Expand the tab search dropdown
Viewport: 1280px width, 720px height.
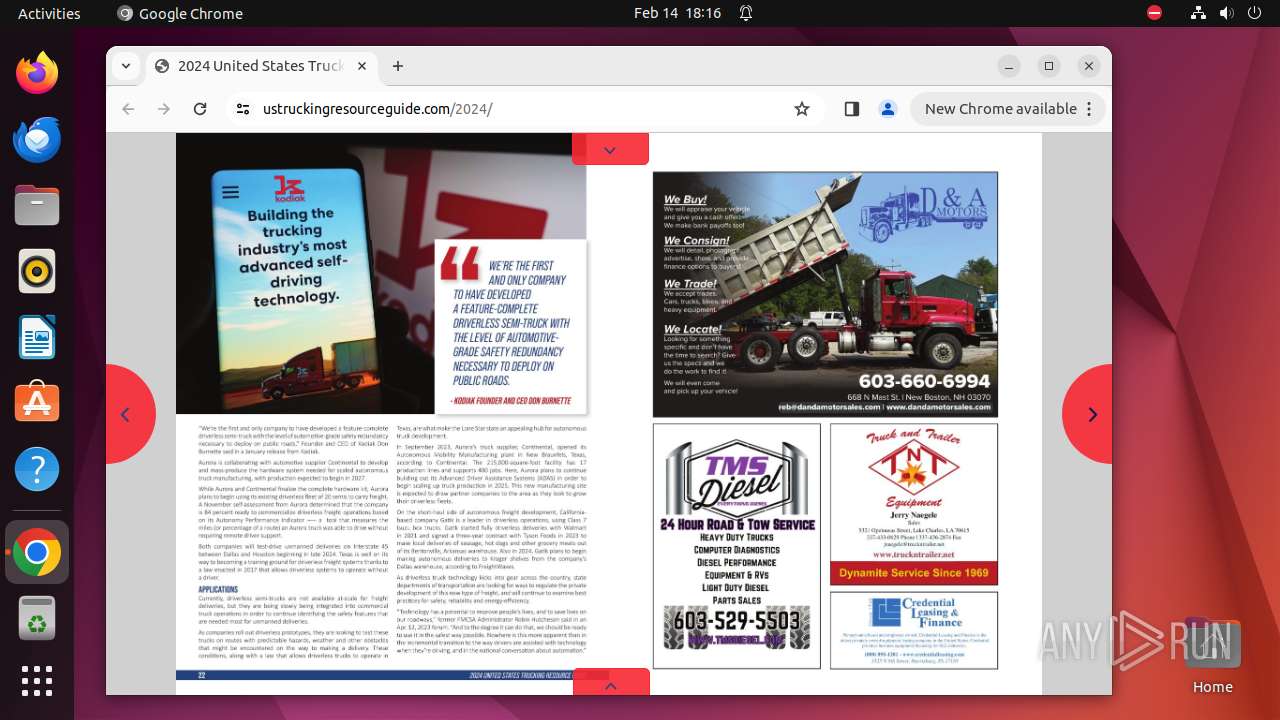(x=126, y=66)
